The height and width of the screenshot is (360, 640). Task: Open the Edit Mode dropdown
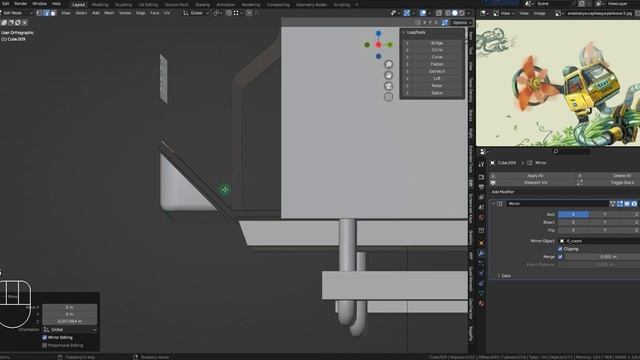pos(17,13)
